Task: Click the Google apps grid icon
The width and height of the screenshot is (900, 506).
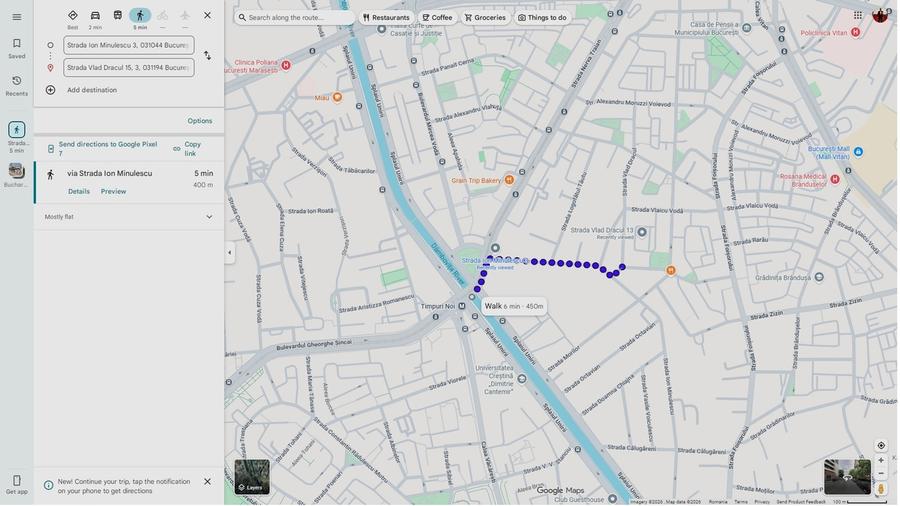Action: pyautogui.click(x=857, y=16)
